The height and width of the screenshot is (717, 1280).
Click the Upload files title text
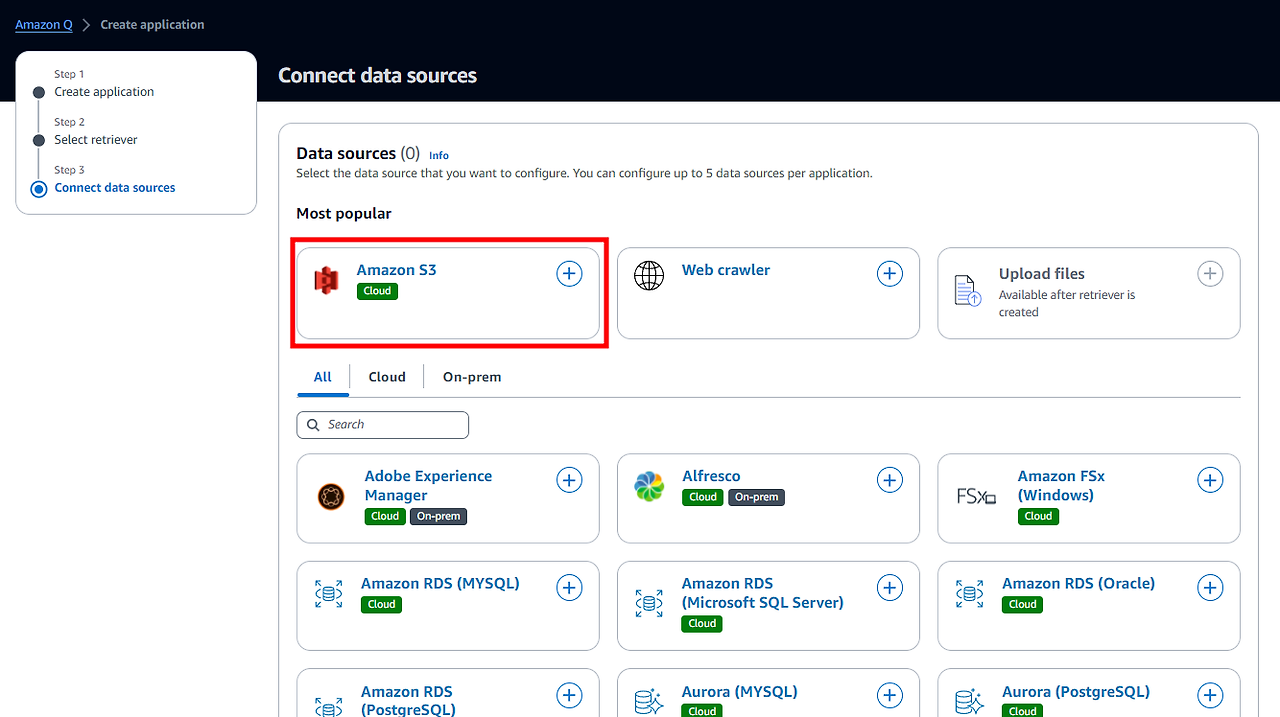[x=1042, y=274]
